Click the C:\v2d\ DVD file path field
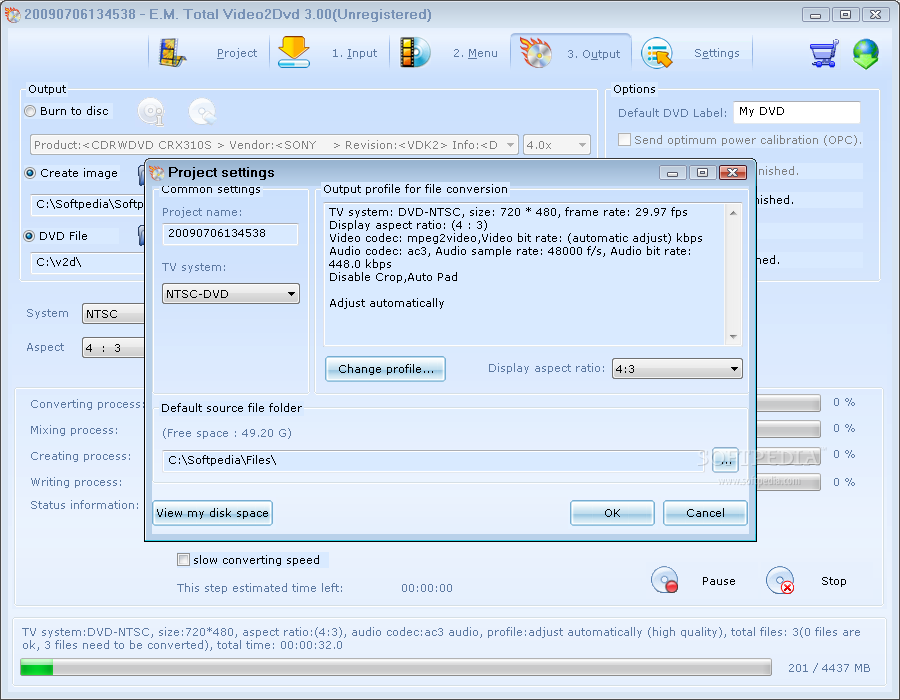The height and width of the screenshot is (700, 900). click(x=87, y=262)
